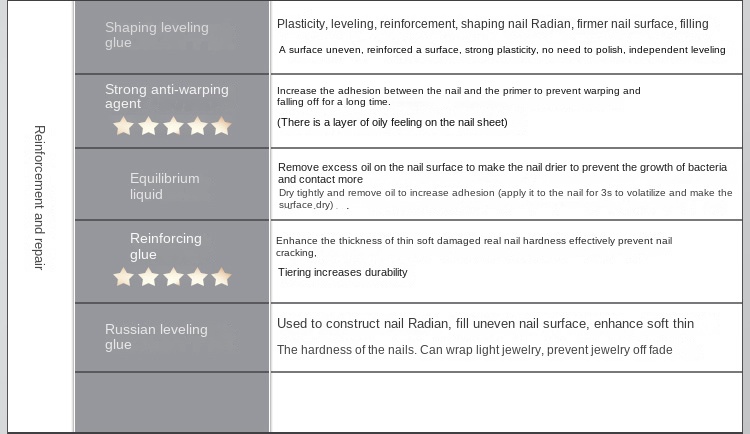Viewport: 750px width, 434px height.
Task: Click fifth star under Reinforcing glue
Action: (221, 277)
